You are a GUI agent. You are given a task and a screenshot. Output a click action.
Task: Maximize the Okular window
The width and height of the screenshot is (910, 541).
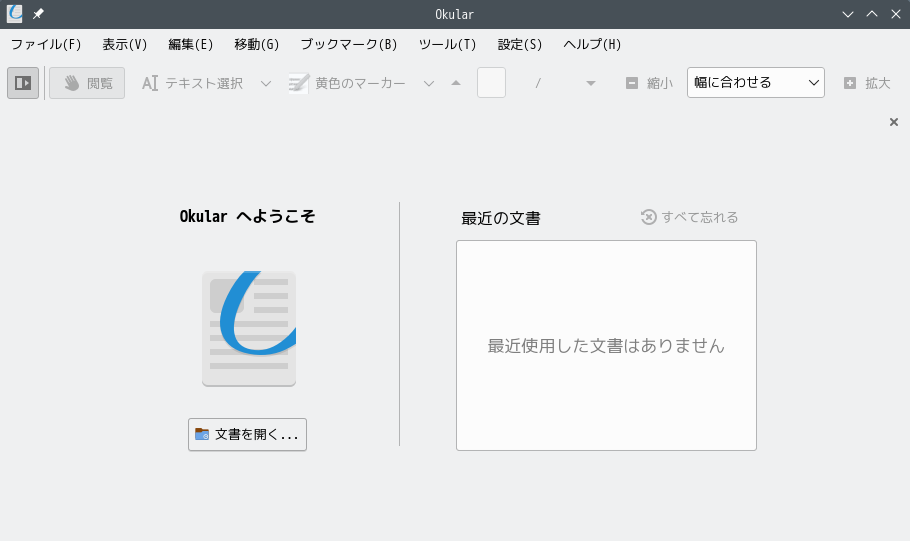click(872, 14)
